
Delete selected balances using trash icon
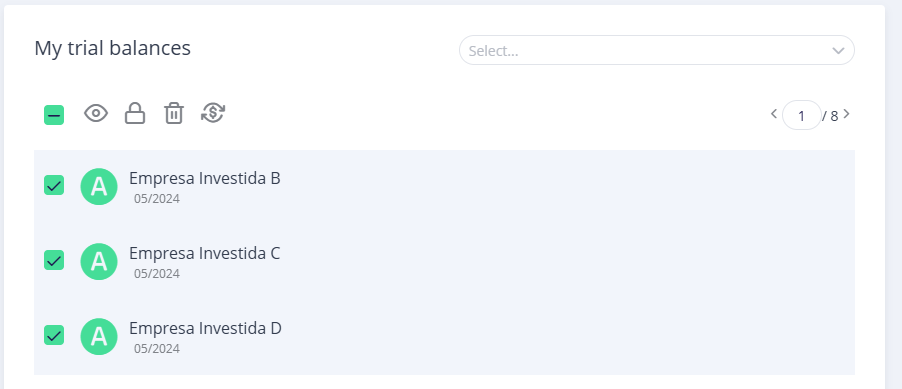(174, 113)
